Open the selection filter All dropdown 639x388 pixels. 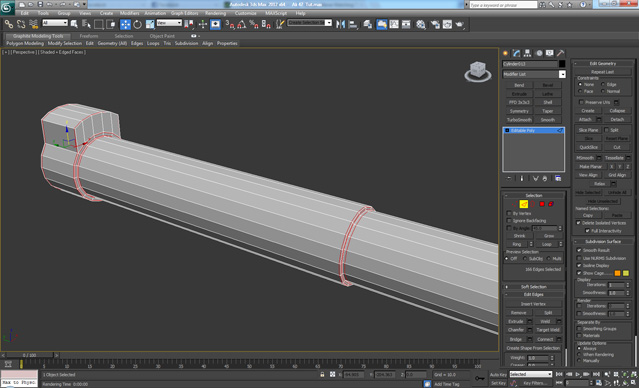tap(55, 23)
